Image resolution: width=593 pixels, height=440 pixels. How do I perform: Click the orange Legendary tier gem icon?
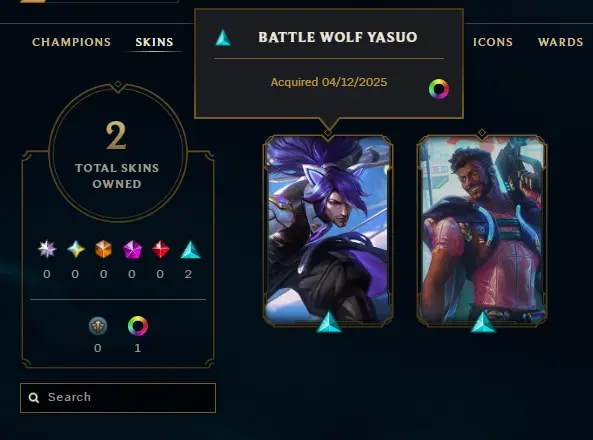click(x=104, y=249)
